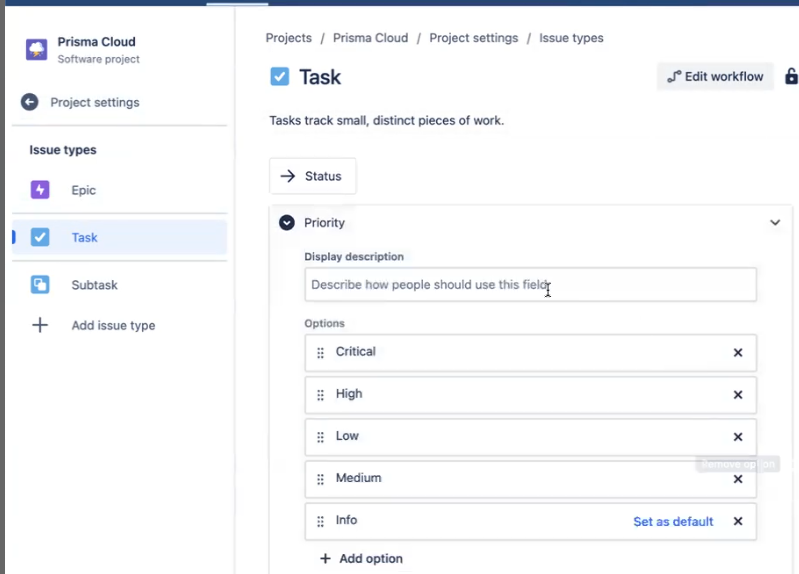Click the Task checkmark icon in sidebar
The width and height of the screenshot is (799, 574).
coord(40,237)
